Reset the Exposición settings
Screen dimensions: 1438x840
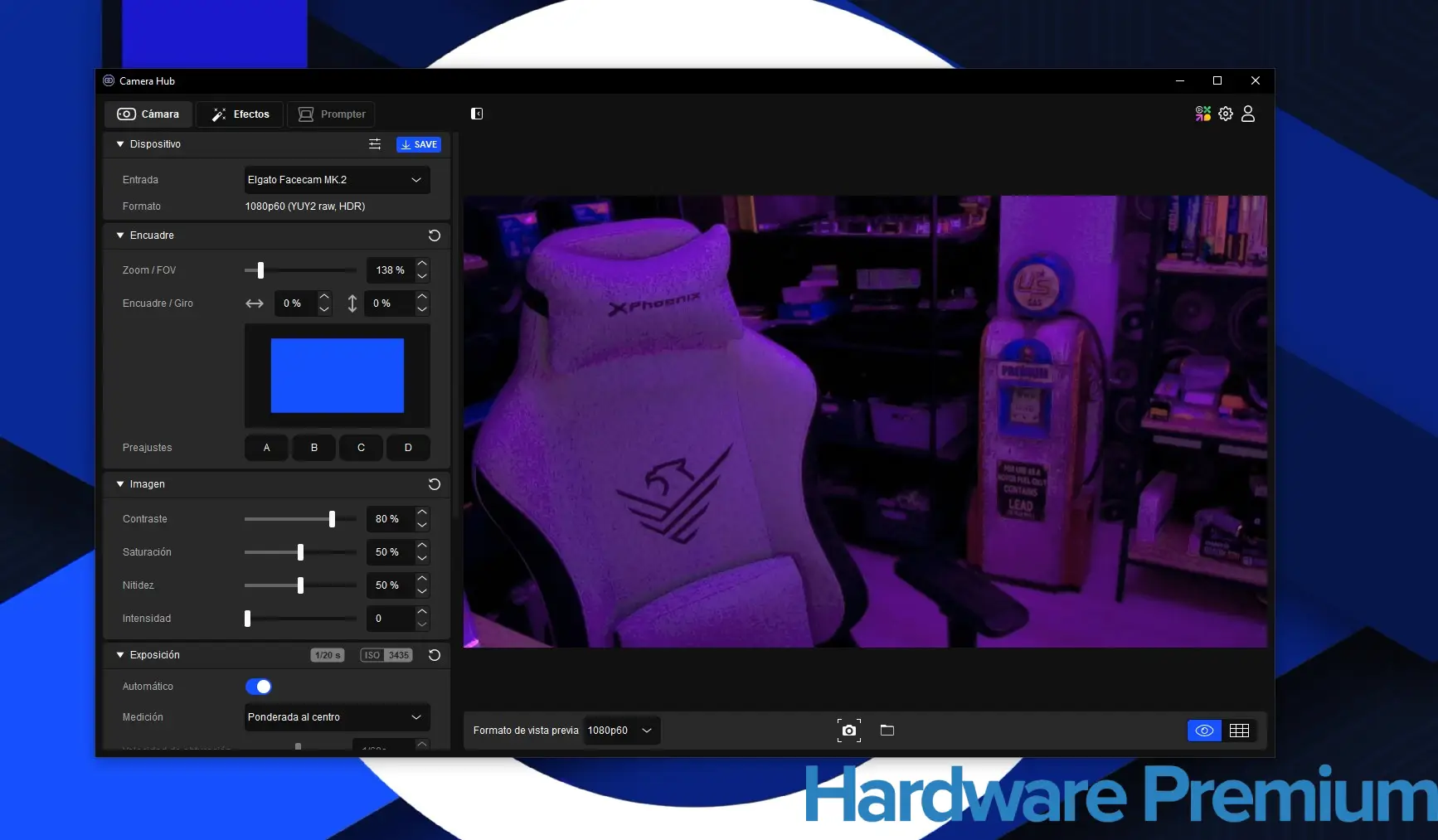pos(434,655)
